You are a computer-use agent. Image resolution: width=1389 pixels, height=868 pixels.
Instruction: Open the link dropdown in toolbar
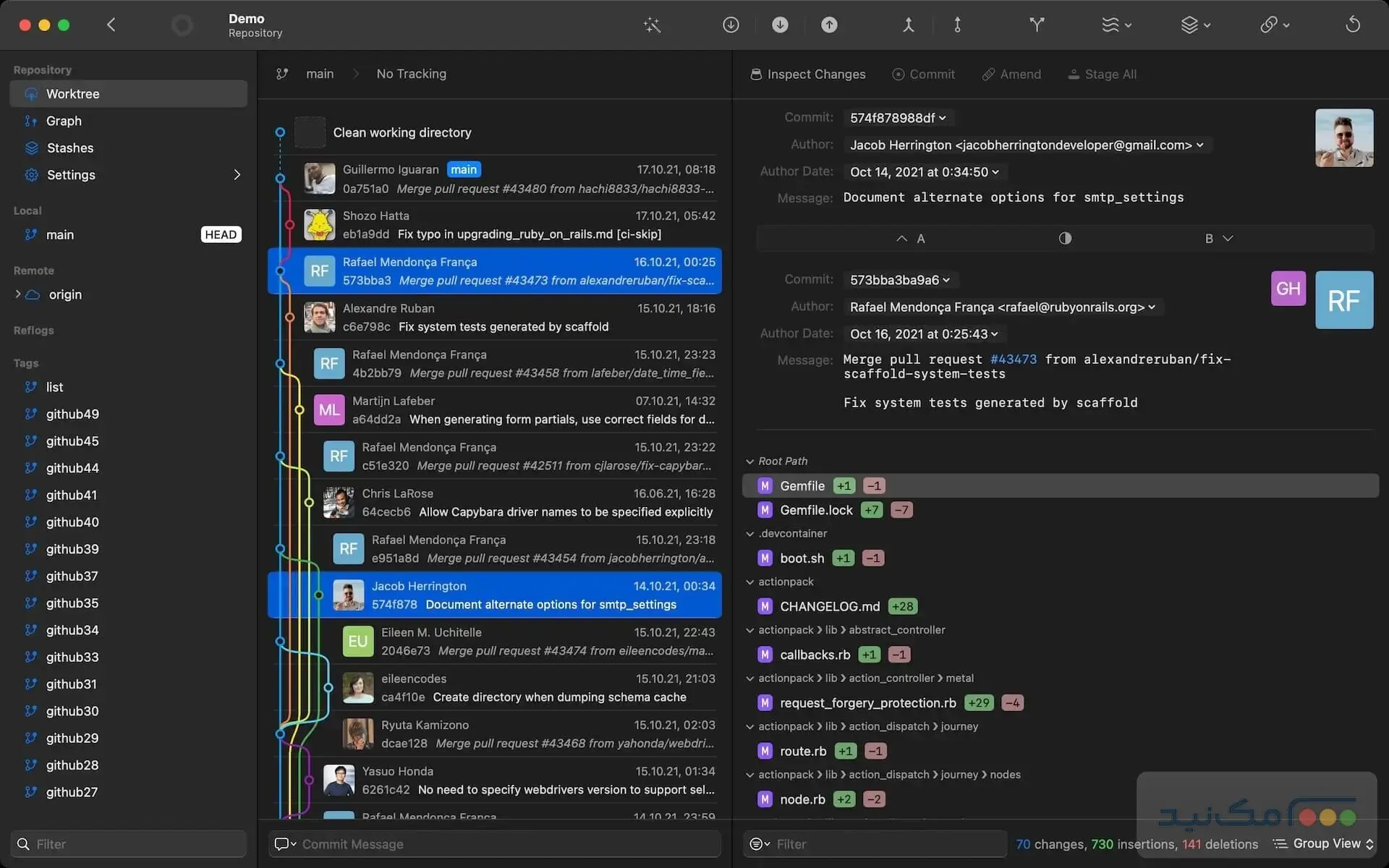[1274, 25]
